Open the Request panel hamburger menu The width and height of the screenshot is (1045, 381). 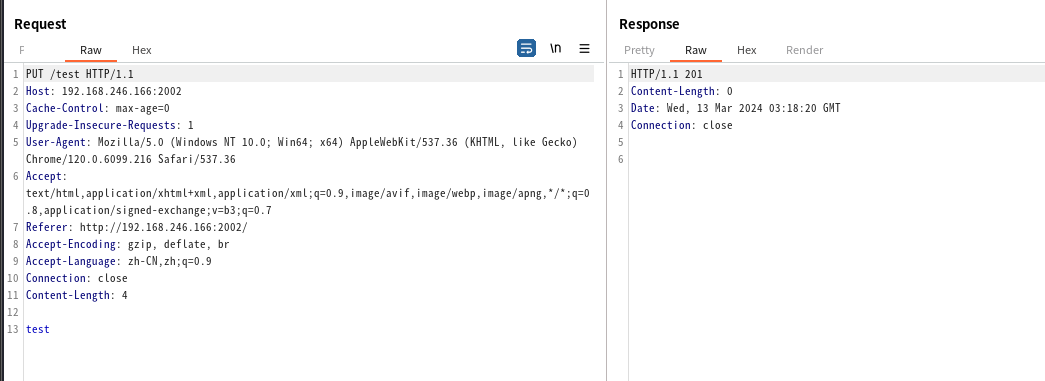click(x=584, y=49)
